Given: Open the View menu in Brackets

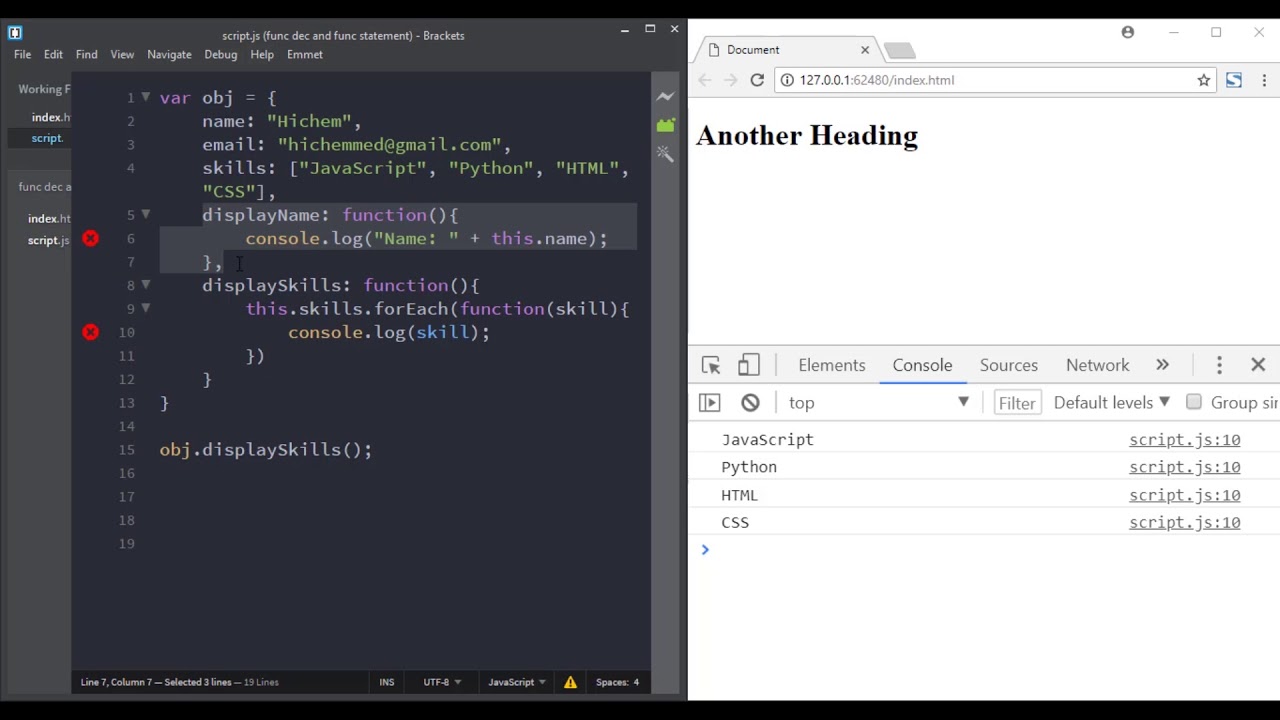Looking at the screenshot, I should (x=122, y=54).
